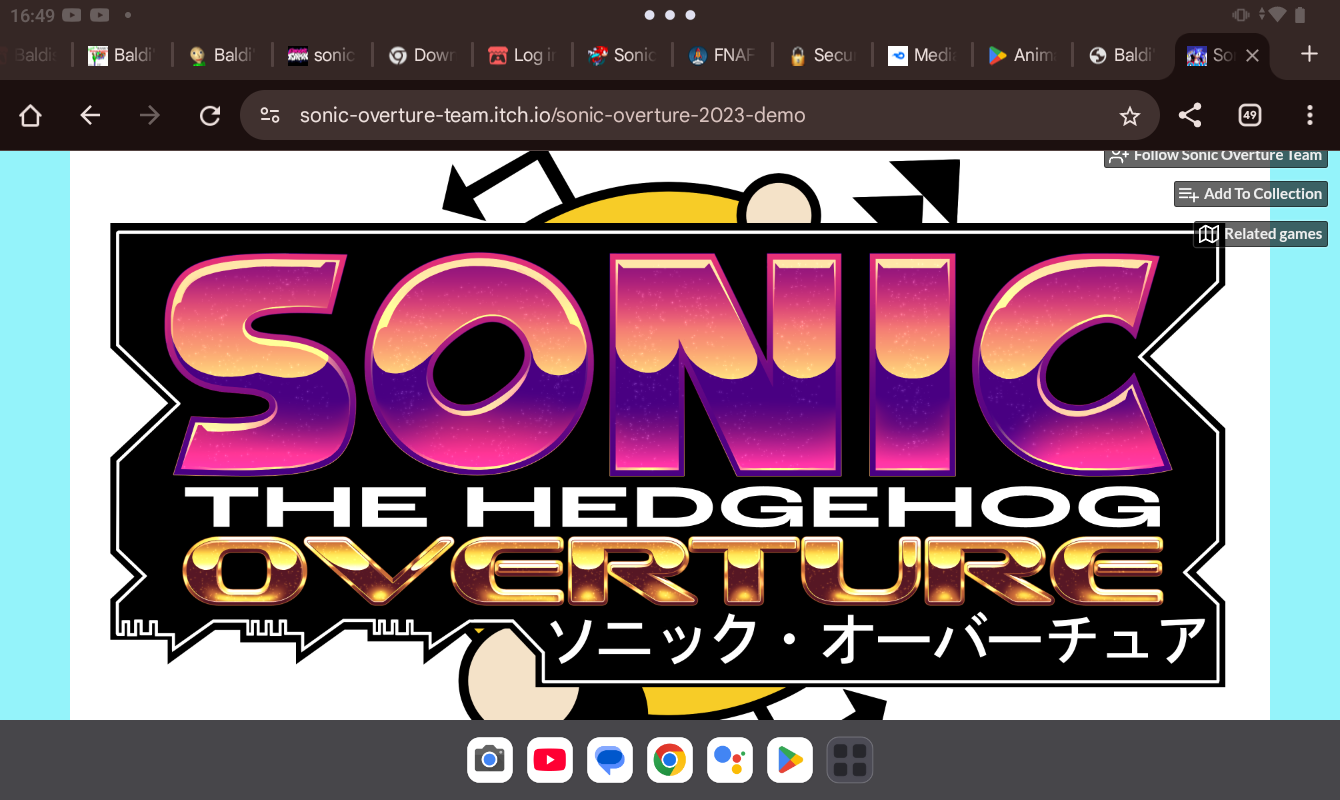The width and height of the screenshot is (1340, 800).
Task: Open the all-apps grid in the dock
Action: (850, 760)
